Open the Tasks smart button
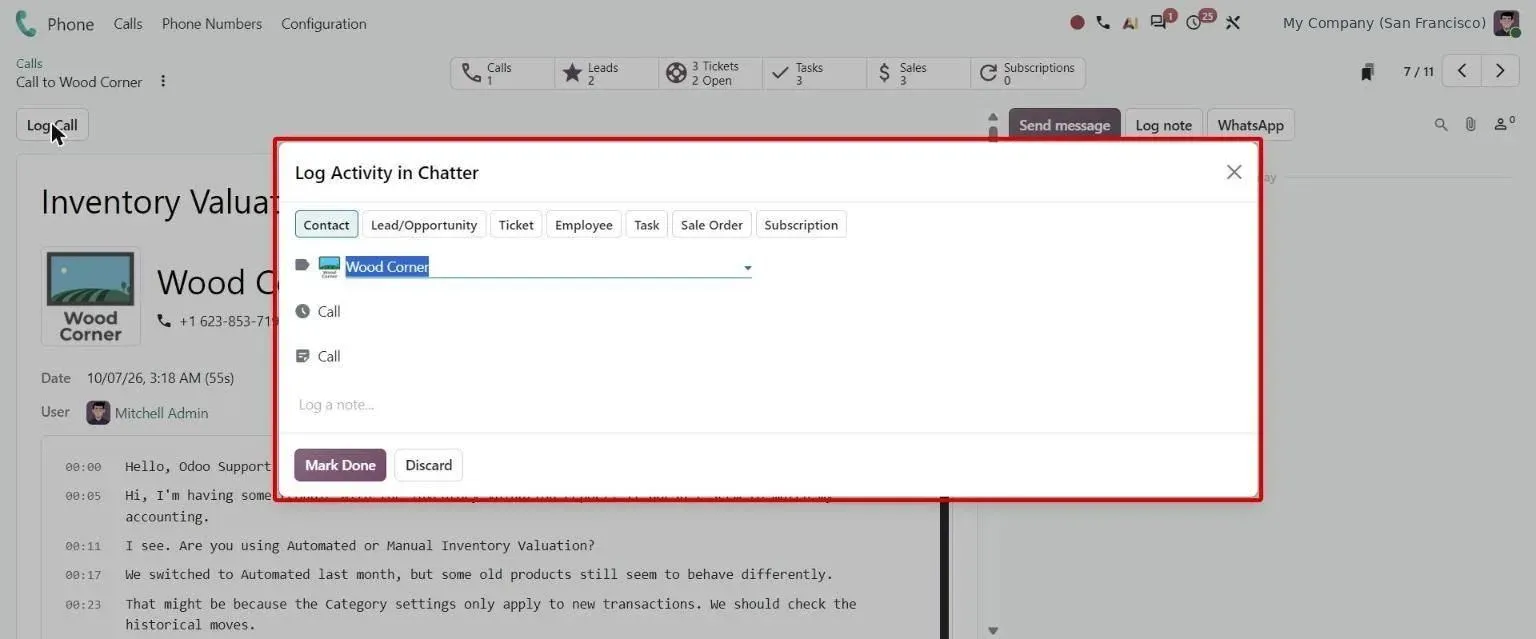Viewport: 1536px width, 639px height. coord(814,73)
